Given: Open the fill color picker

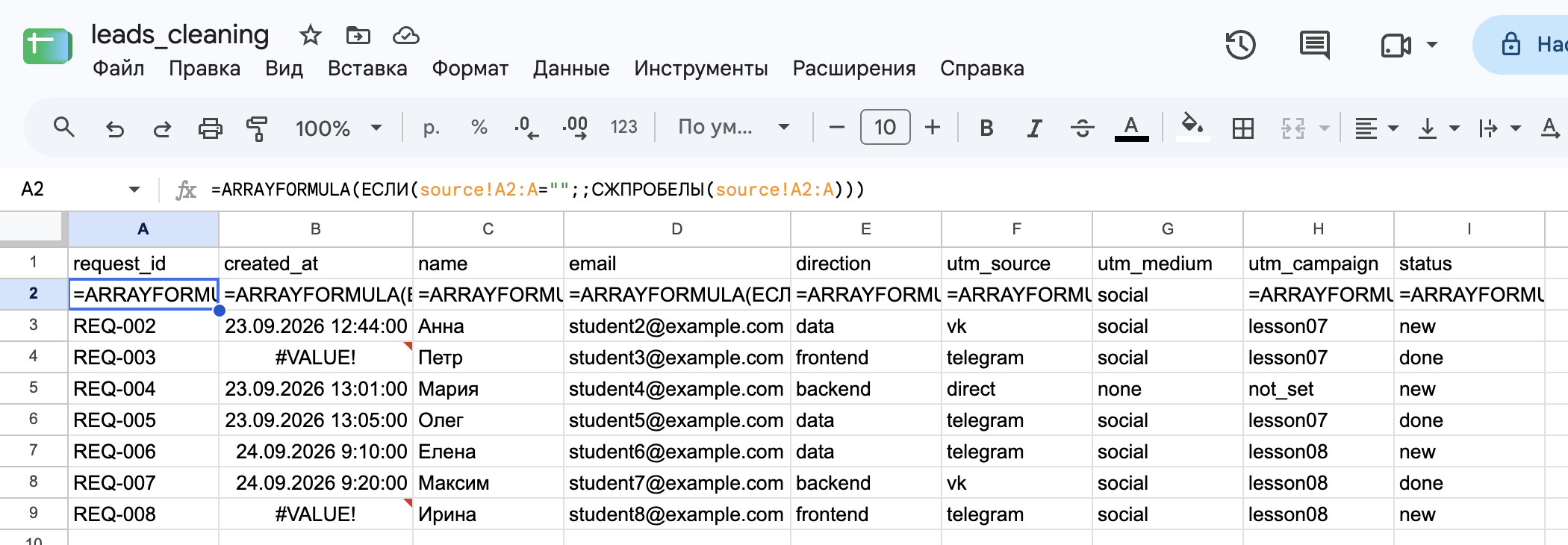Looking at the screenshot, I should 1192,127.
